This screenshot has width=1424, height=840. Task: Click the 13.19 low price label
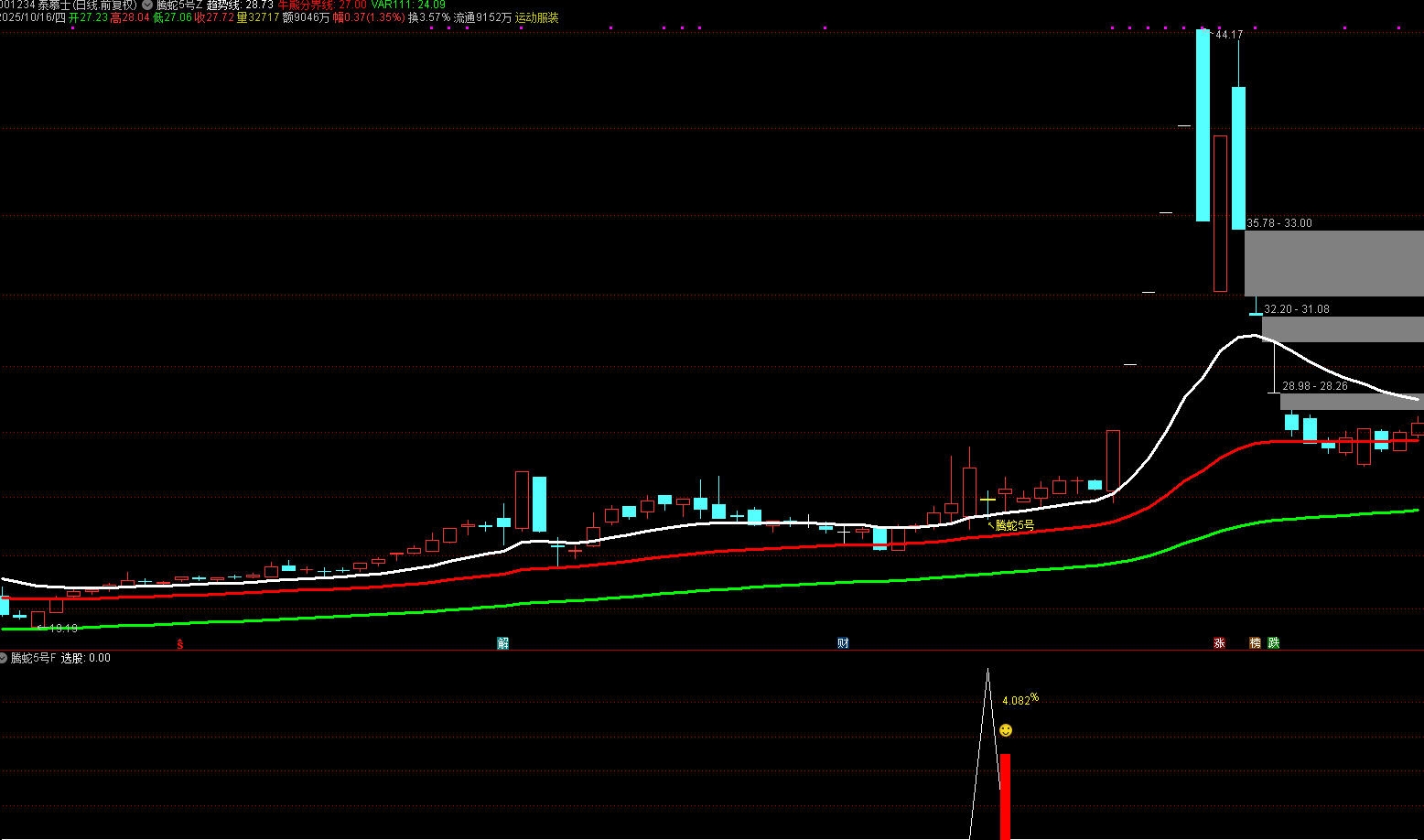(x=63, y=629)
